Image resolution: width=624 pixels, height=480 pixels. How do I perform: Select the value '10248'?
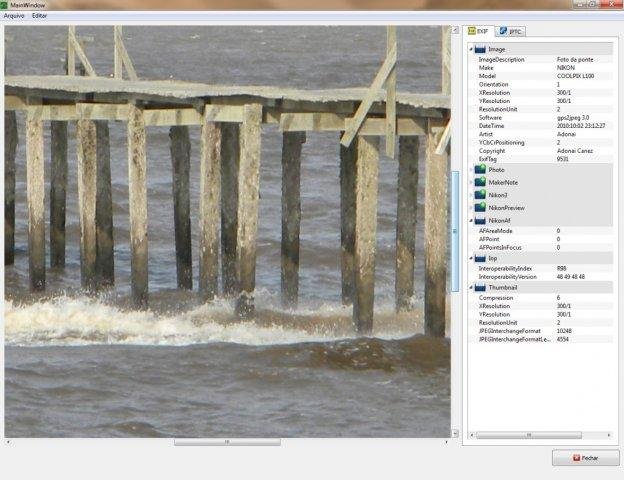click(564, 331)
